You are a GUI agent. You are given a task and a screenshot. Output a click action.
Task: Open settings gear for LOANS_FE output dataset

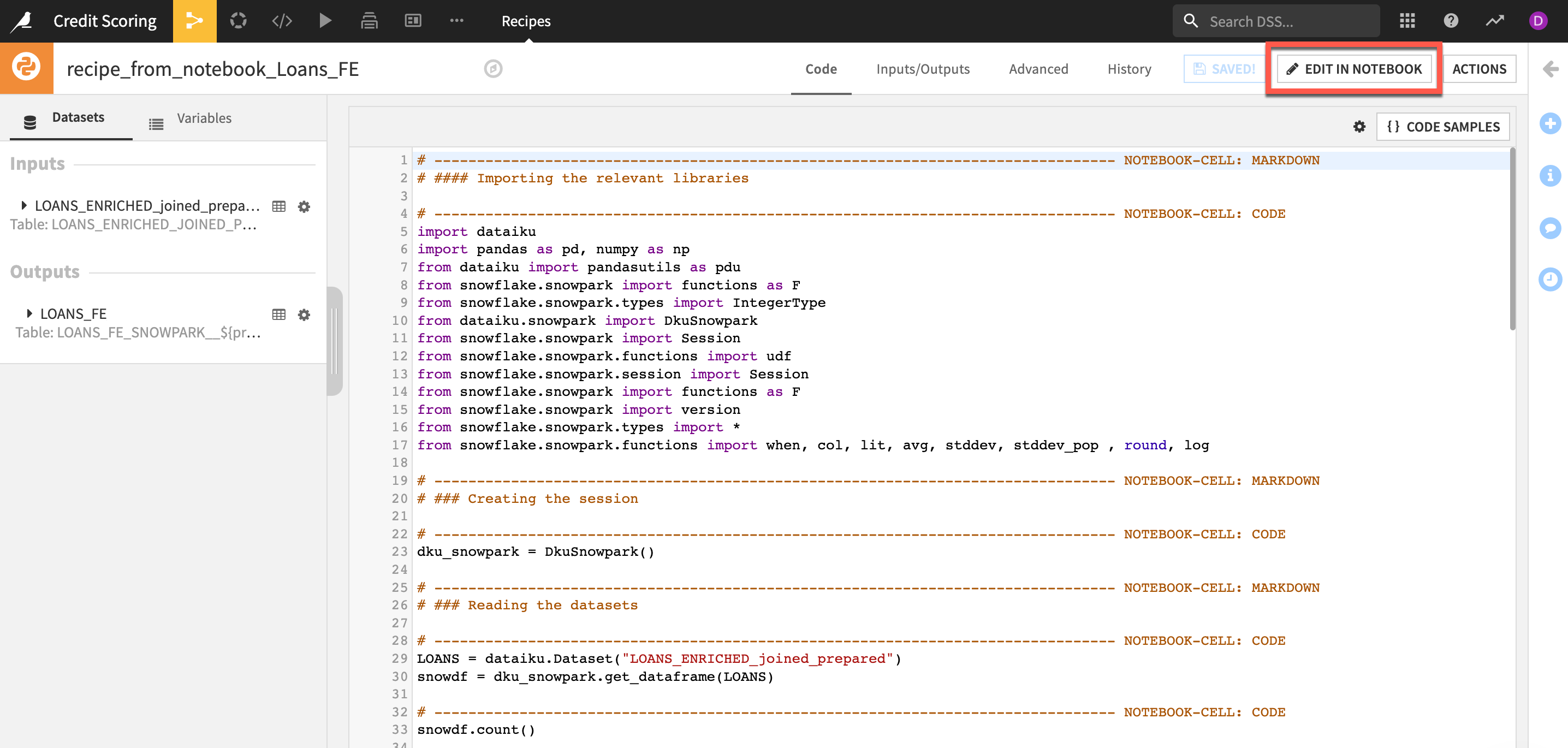pyautogui.click(x=304, y=314)
